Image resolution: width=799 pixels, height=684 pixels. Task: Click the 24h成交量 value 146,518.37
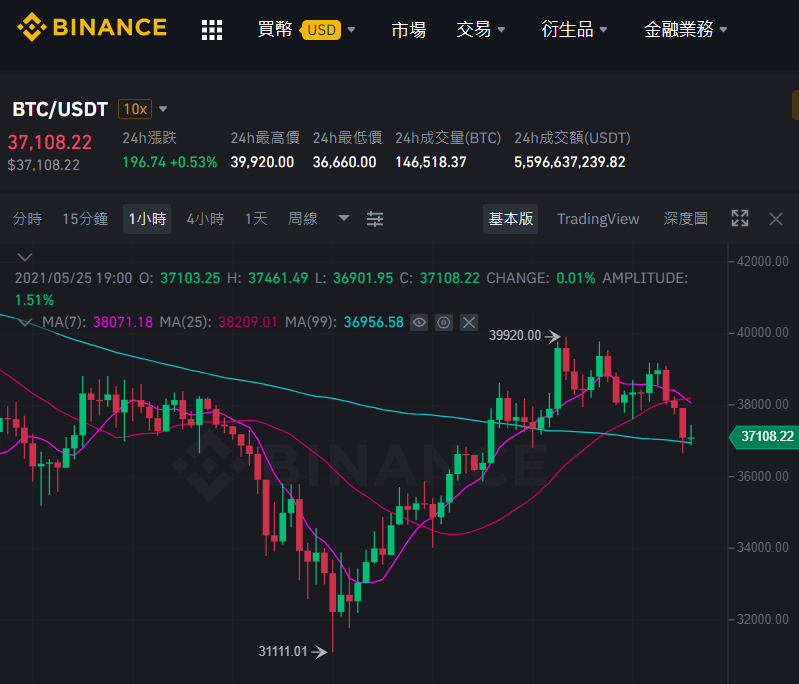(431, 162)
